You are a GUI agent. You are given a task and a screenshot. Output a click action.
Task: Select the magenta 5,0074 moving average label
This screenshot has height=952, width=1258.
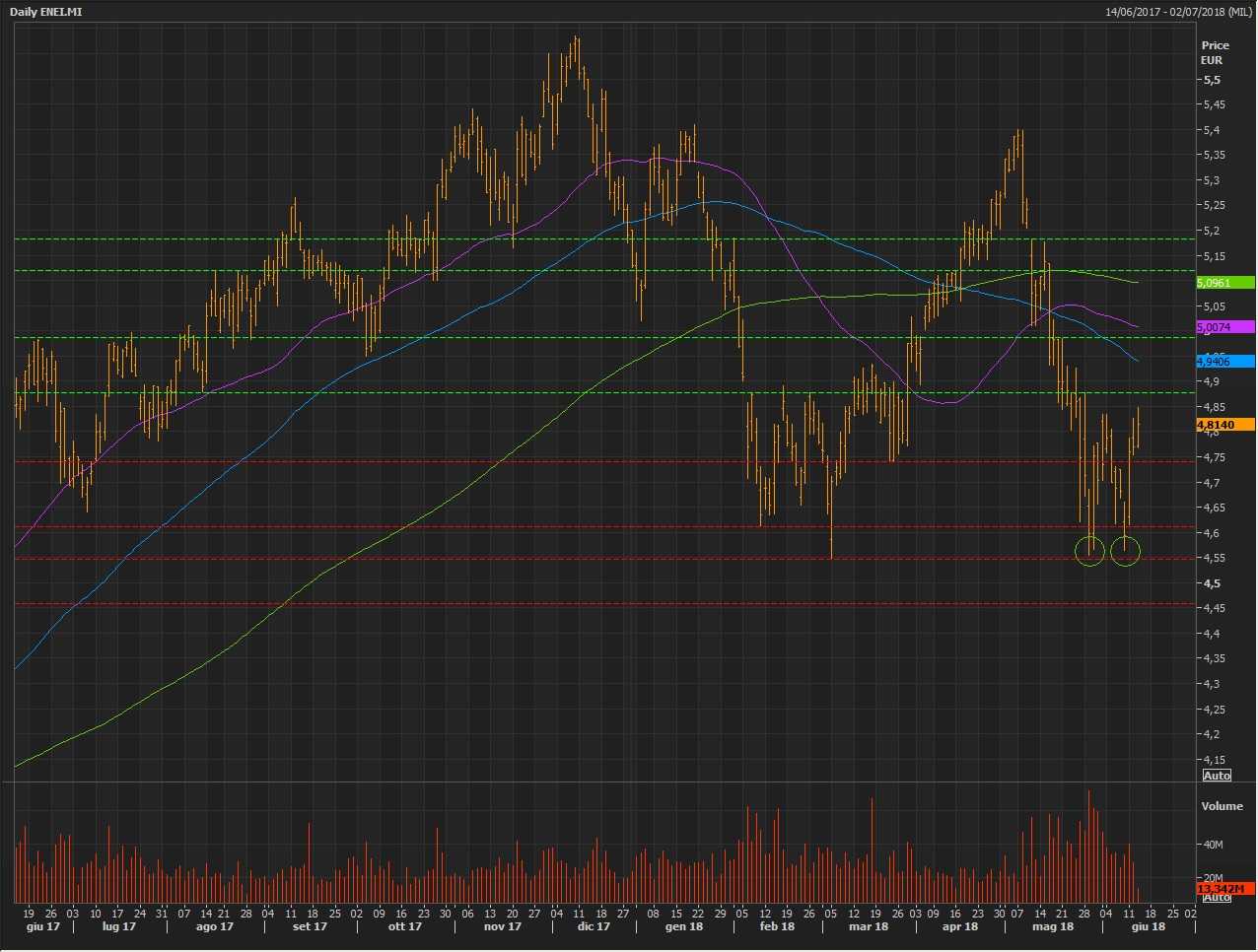[1225, 327]
